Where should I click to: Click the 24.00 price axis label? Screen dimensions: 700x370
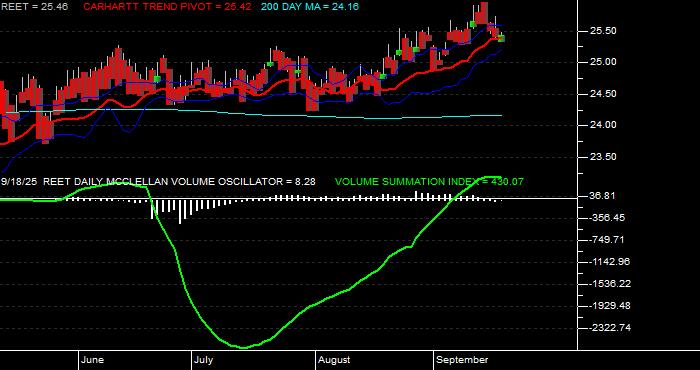pyautogui.click(x=604, y=125)
